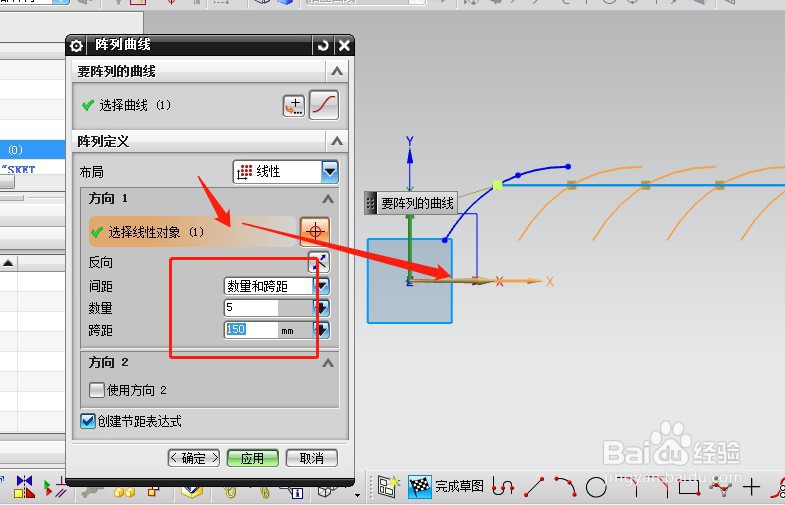The image size is (785, 505).
Task: Click the green 应用 button
Action: 253,458
